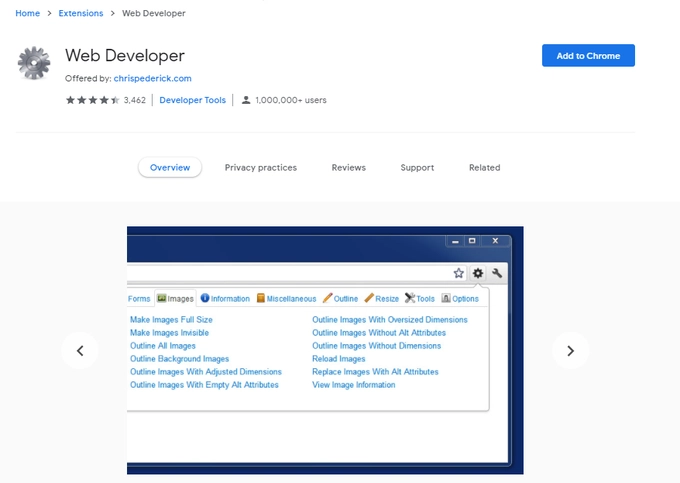Open the Overview tab
Screen dimensions: 680x483
[x=170, y=167]
